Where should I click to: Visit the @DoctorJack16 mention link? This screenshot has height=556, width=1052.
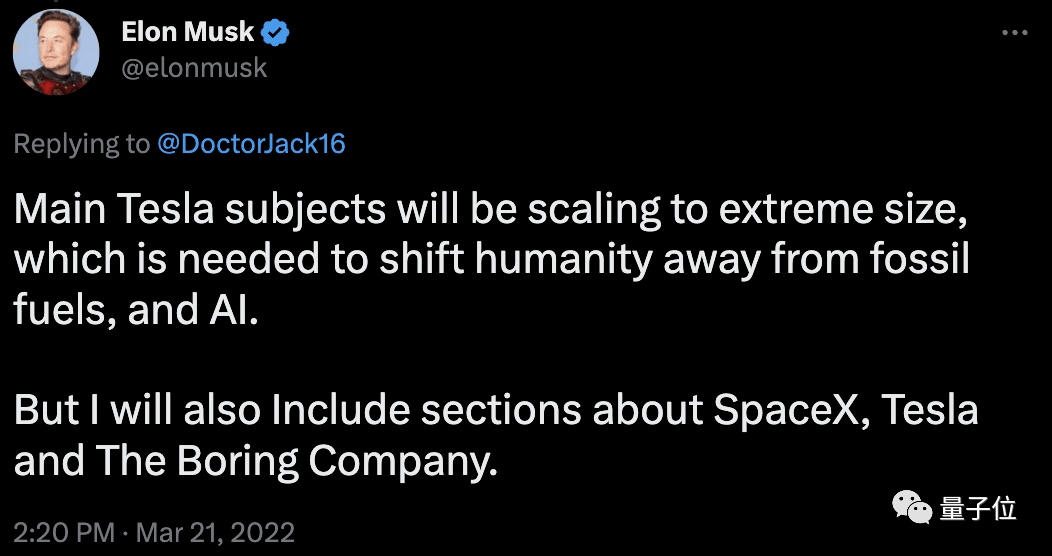(251, 144)
